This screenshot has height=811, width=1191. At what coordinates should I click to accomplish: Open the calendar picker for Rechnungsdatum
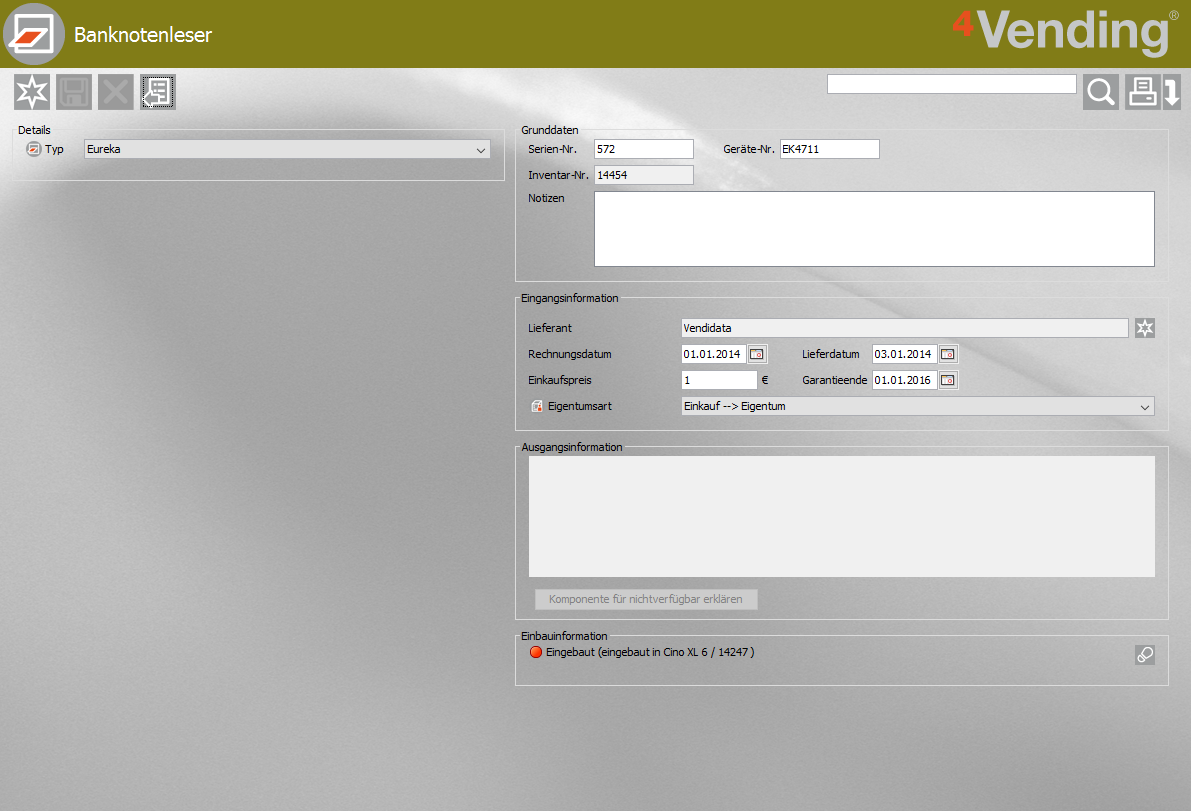[757, 354]
